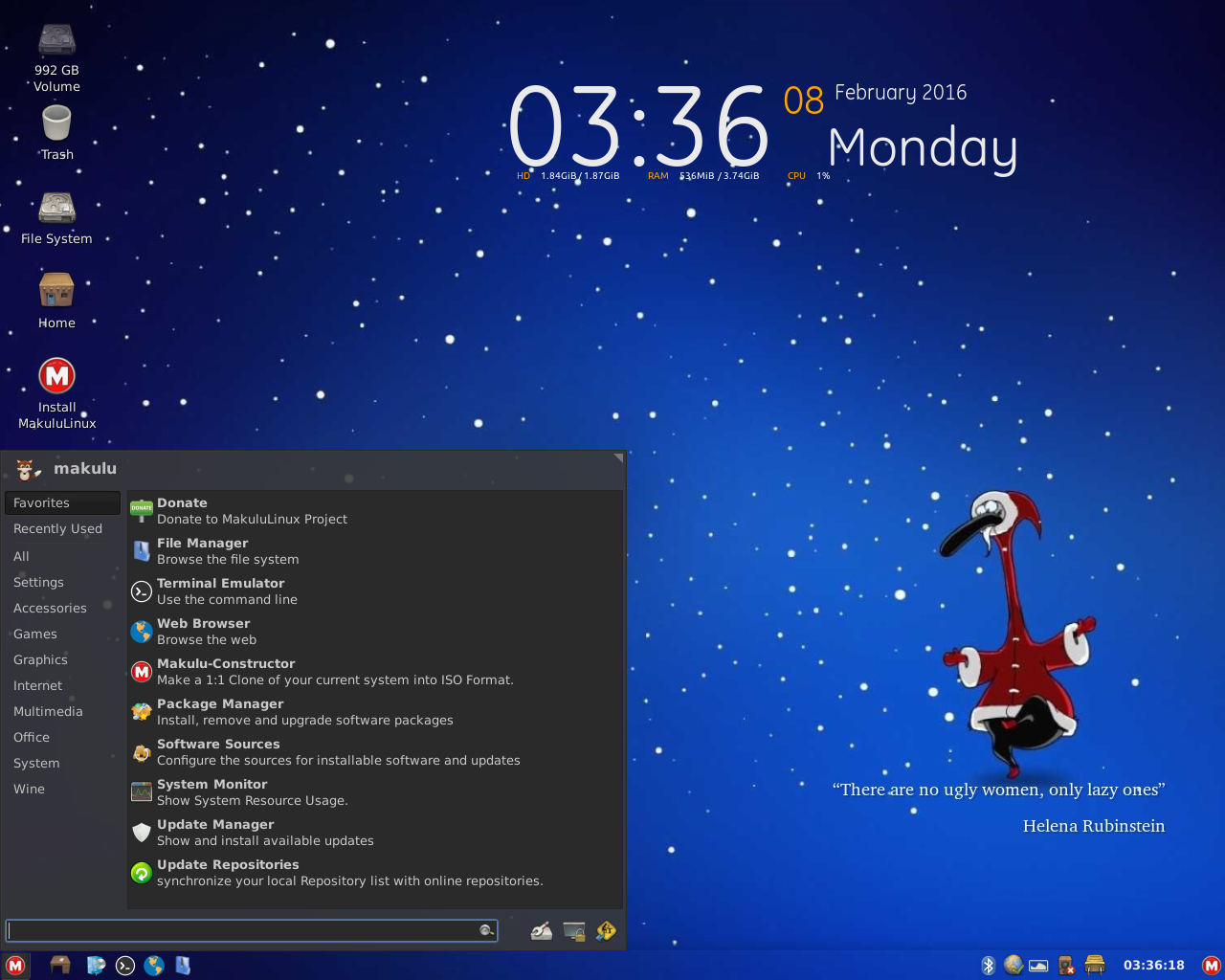Open the settings manager icon beside search
1225x980 pixels.
[542, 930]
